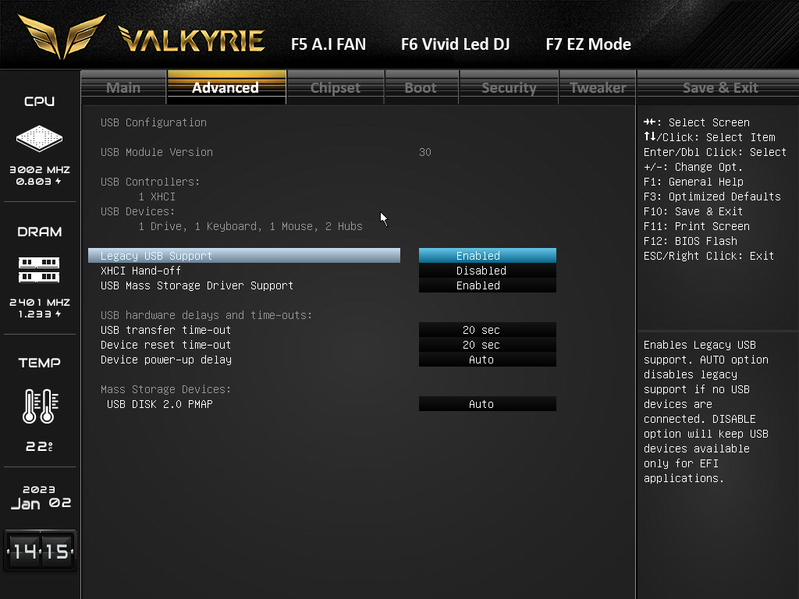Click the Mass Storage Devices heading

click(x=166, y=389)
